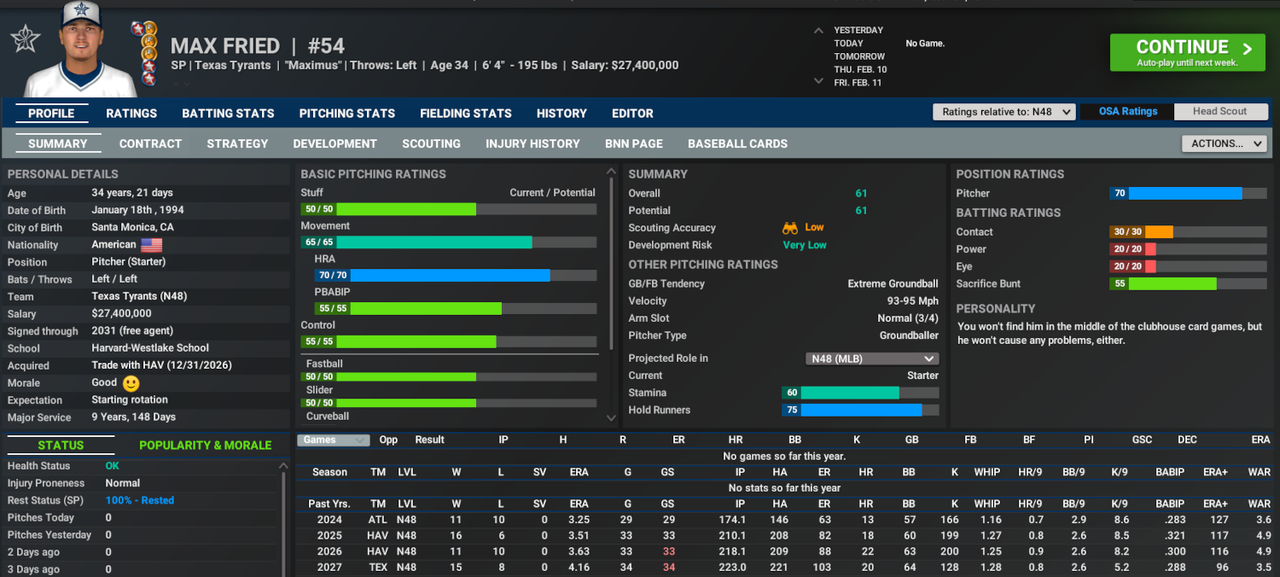
Task: Click the 2027 TEX season row
Action: [x=788, y=566]
